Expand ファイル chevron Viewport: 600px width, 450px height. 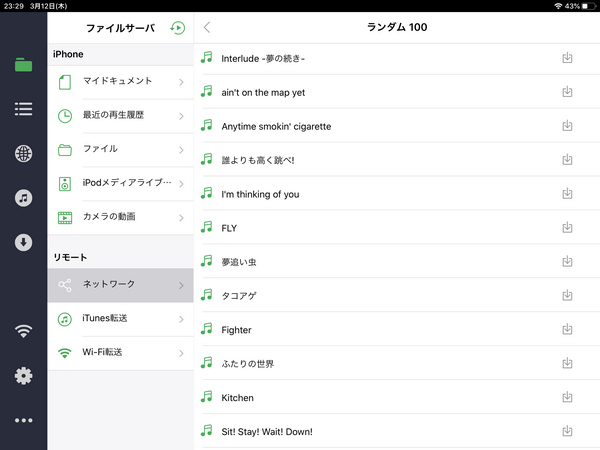click(181, 150)
